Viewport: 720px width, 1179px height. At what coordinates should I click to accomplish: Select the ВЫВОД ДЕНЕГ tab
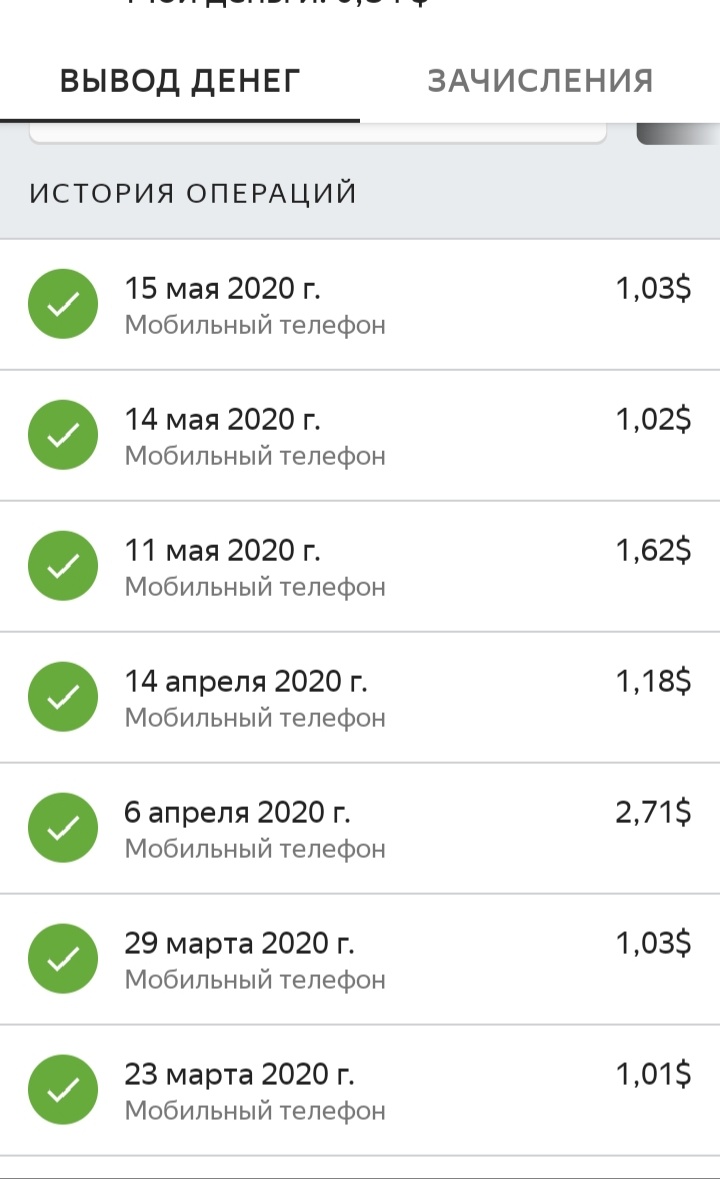point(180,81)
